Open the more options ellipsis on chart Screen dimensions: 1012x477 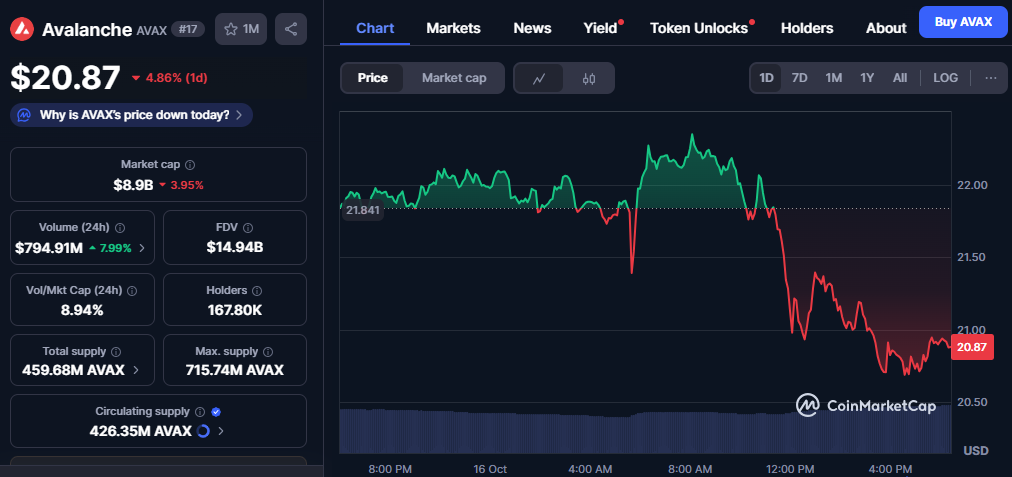tap(991, 78)
